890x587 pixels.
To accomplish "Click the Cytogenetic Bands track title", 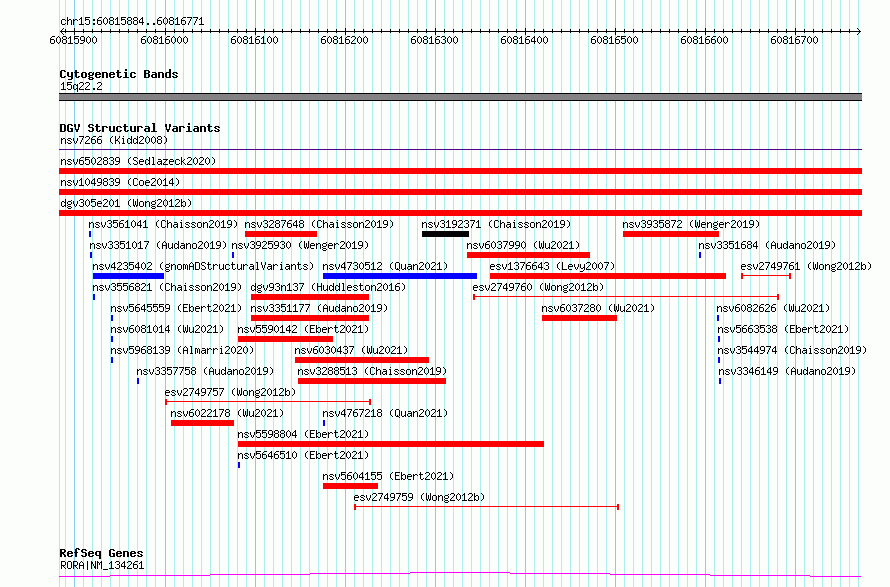I will pyautogui.click(x=119, y=74).
